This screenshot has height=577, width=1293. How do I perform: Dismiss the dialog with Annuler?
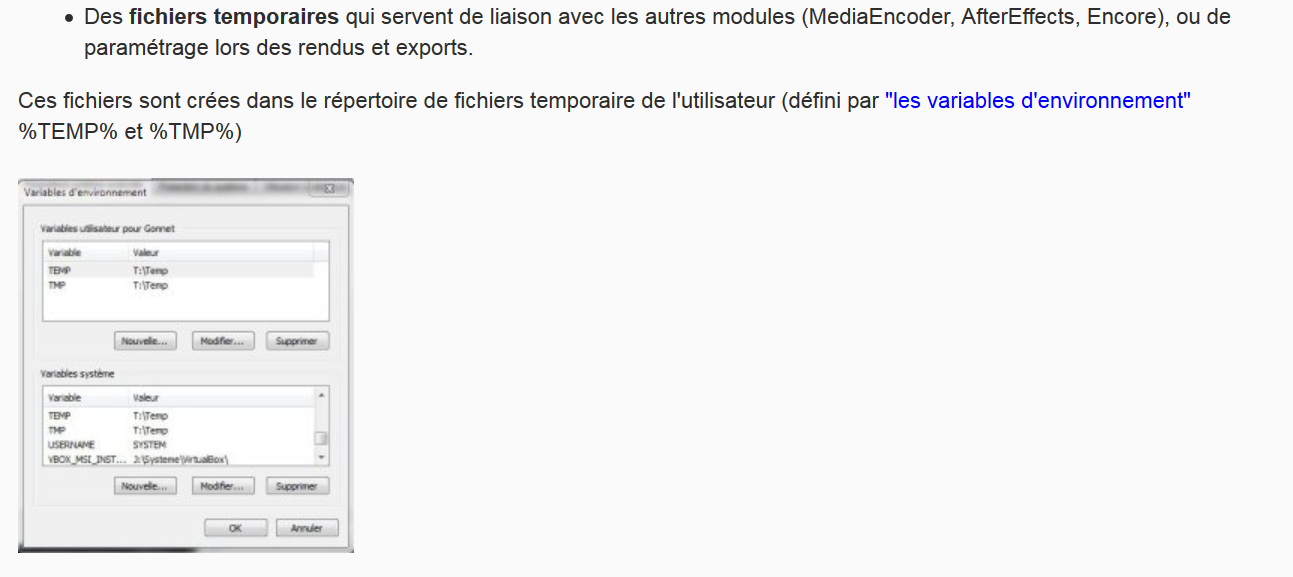[307, 528]
